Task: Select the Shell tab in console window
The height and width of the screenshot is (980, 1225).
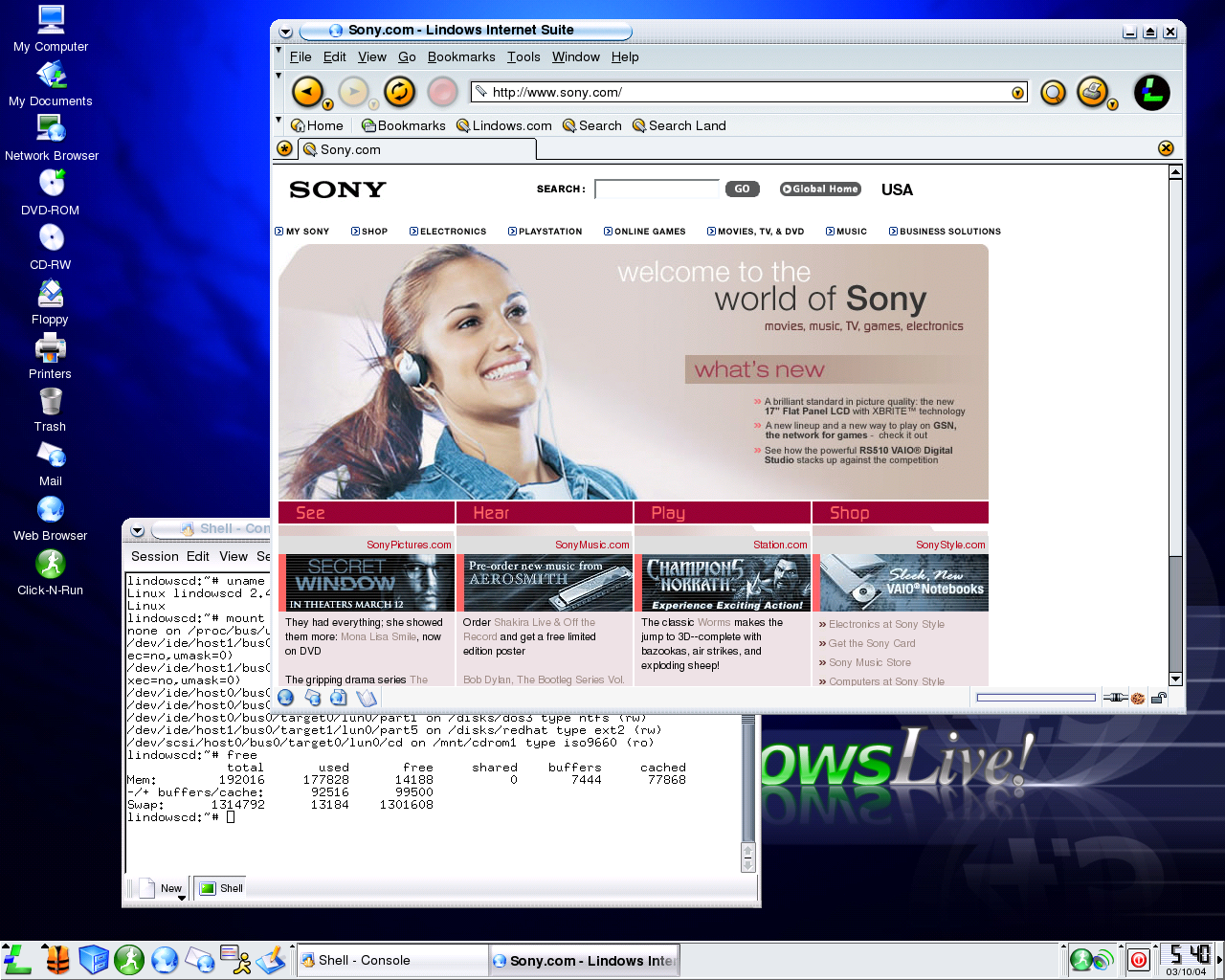Action: [221, 888]
